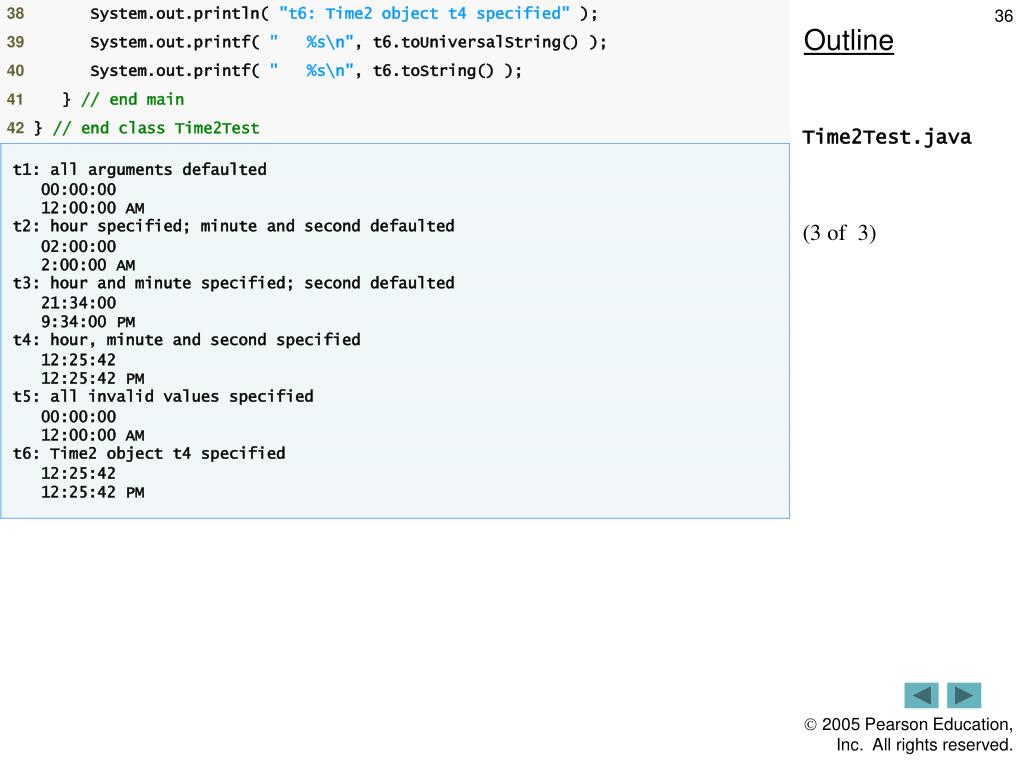Viewport: 1024px width, 768px height.
Task: Click the "// end class Time2Test" comment
Action: tap(156, 128)
